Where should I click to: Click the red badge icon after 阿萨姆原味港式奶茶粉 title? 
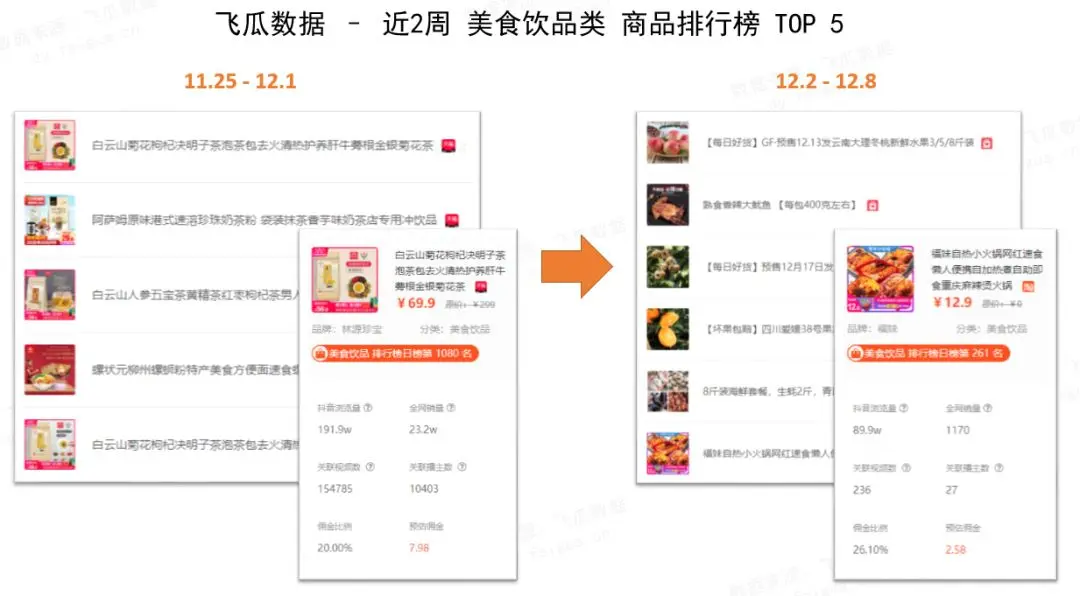(x=452, y=220)
